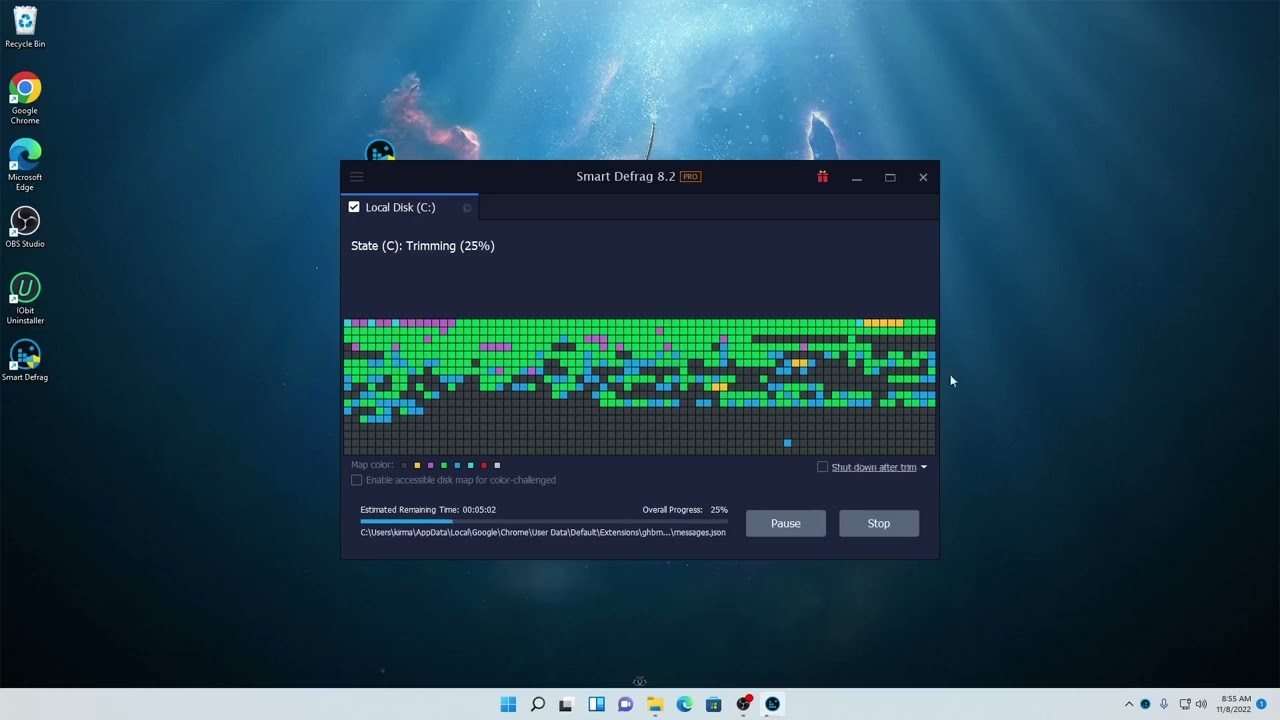Open the Smart Defrag hamburger menu

356,177
